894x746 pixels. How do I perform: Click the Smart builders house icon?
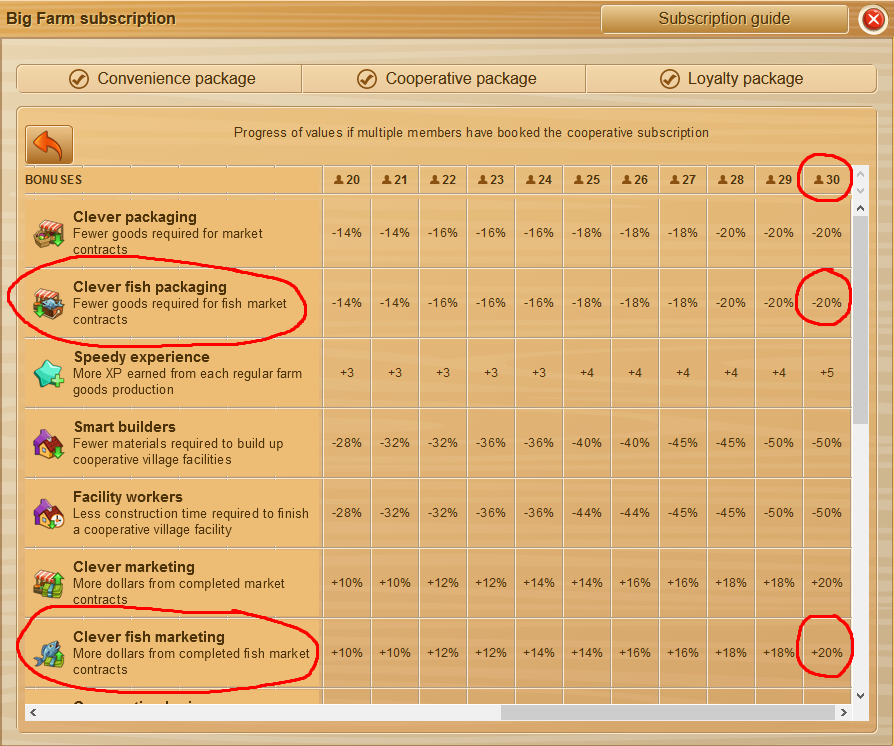[48, 444]
